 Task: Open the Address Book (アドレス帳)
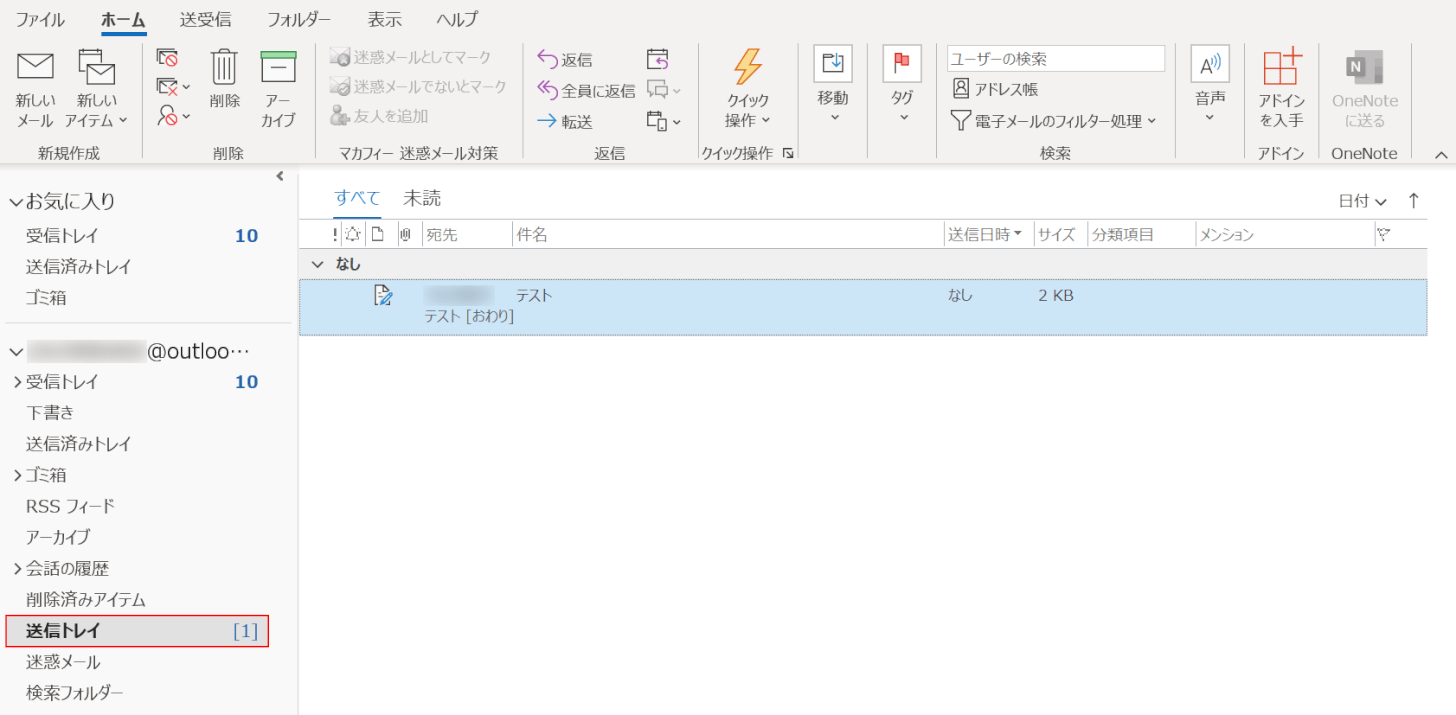pos(995,89)
